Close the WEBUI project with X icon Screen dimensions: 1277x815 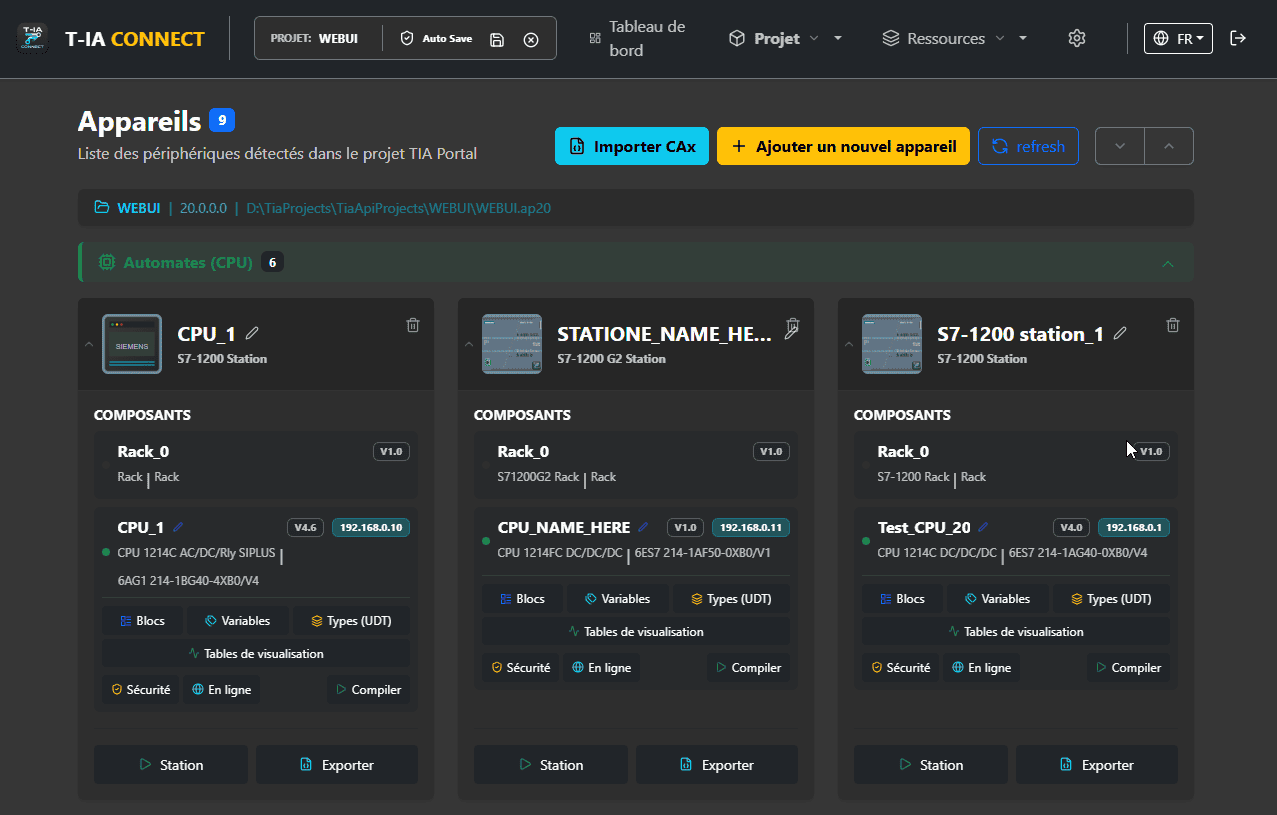(531, 39)
